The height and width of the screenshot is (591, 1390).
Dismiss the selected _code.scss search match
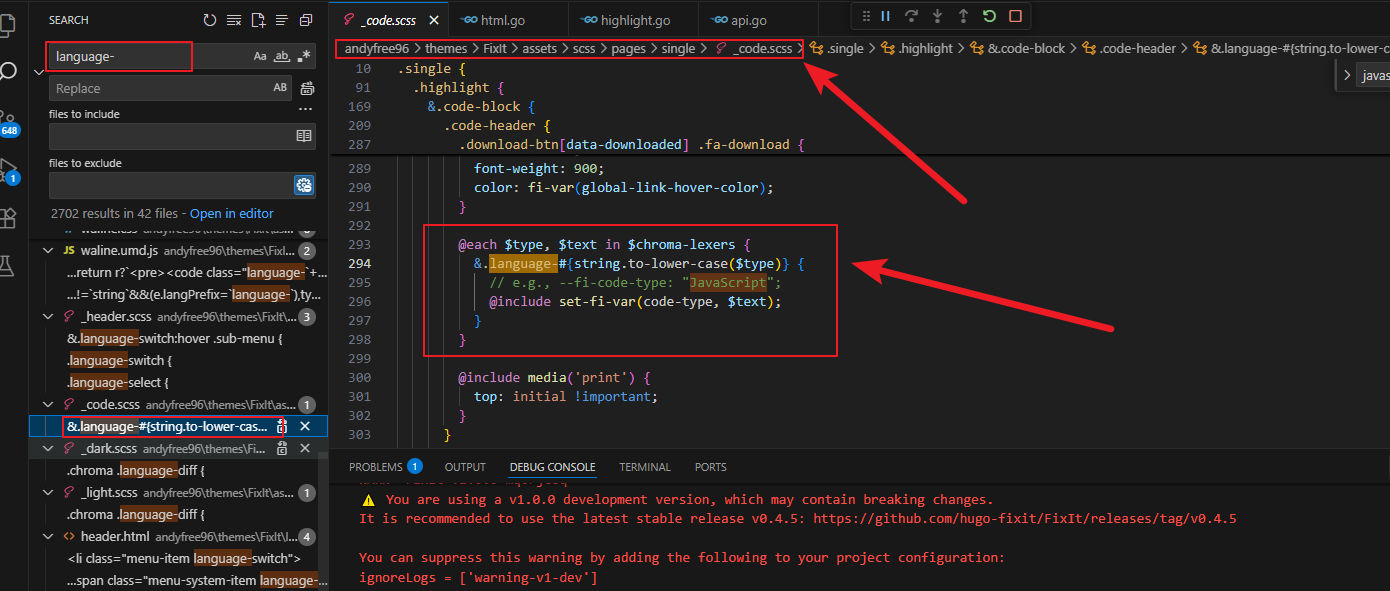pos(305,426)
